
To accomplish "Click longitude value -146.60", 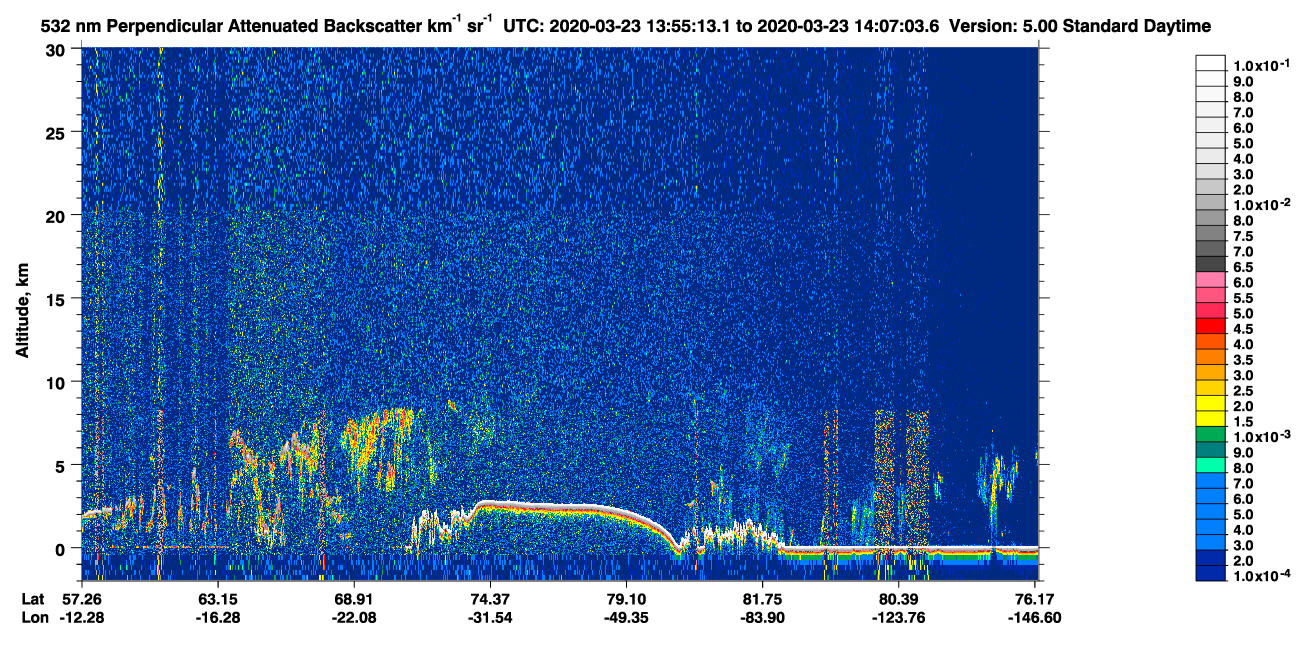I will pyautogui.click(x=1034, y=618).
